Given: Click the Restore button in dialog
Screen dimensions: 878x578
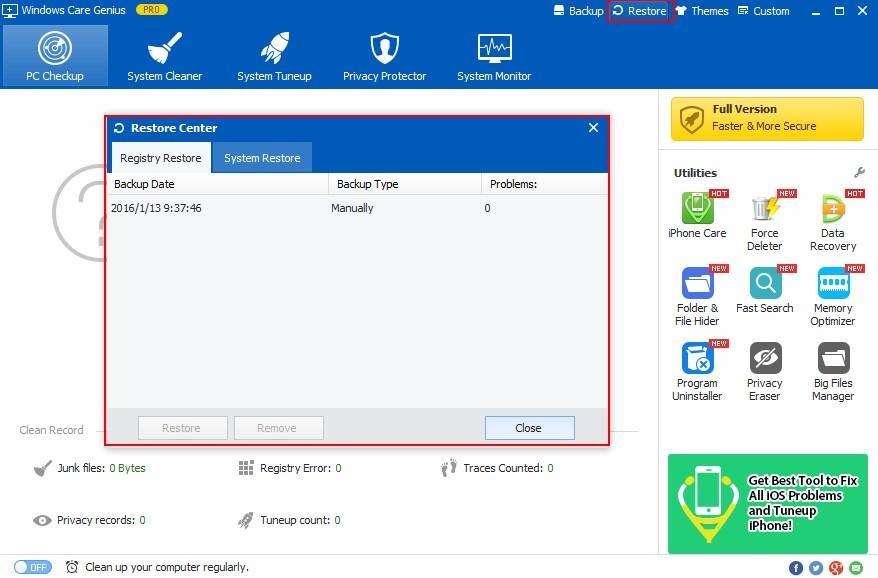Looking at the screenshot, I should click(183, 428).
